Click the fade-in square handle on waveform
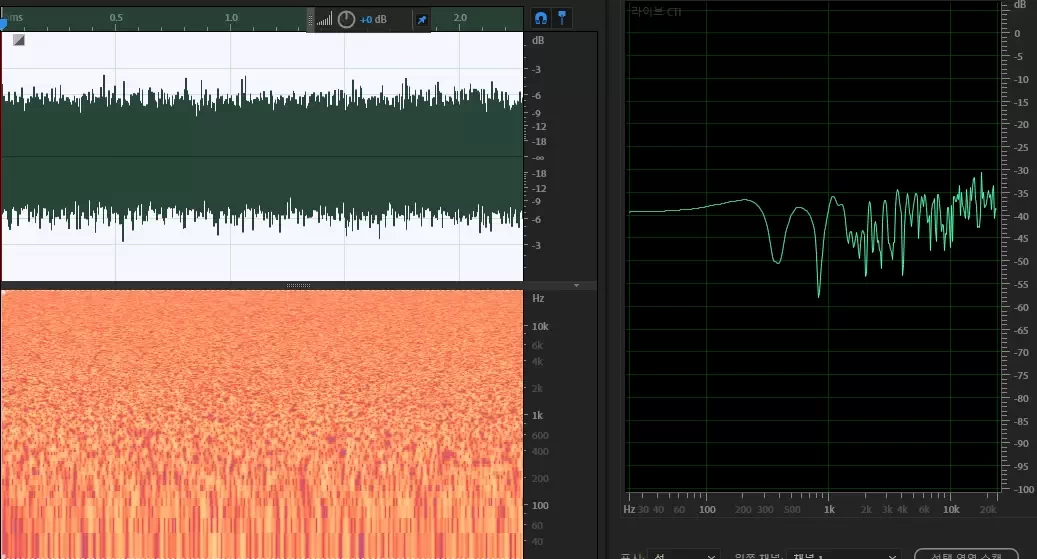 pos(18,40)
